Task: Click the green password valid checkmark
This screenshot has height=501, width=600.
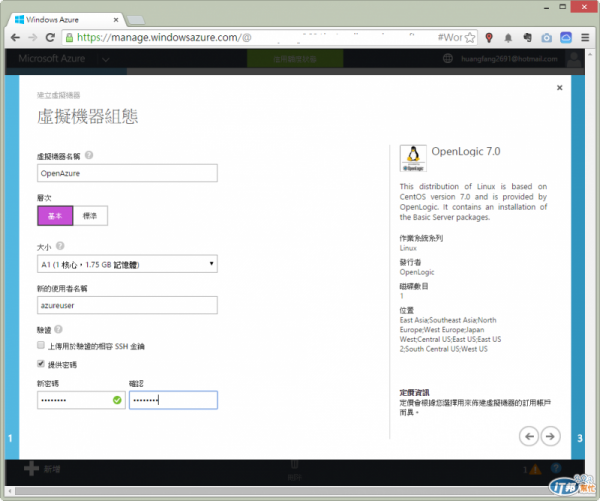Action: (117, 400)
